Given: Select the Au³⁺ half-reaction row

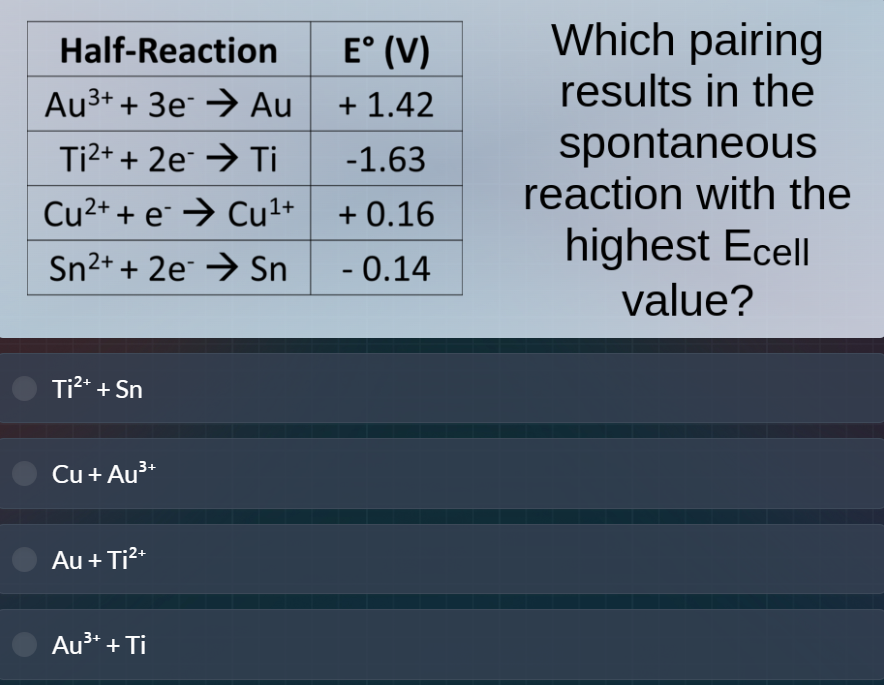Looking at the screenshot, I should (168, 103).
